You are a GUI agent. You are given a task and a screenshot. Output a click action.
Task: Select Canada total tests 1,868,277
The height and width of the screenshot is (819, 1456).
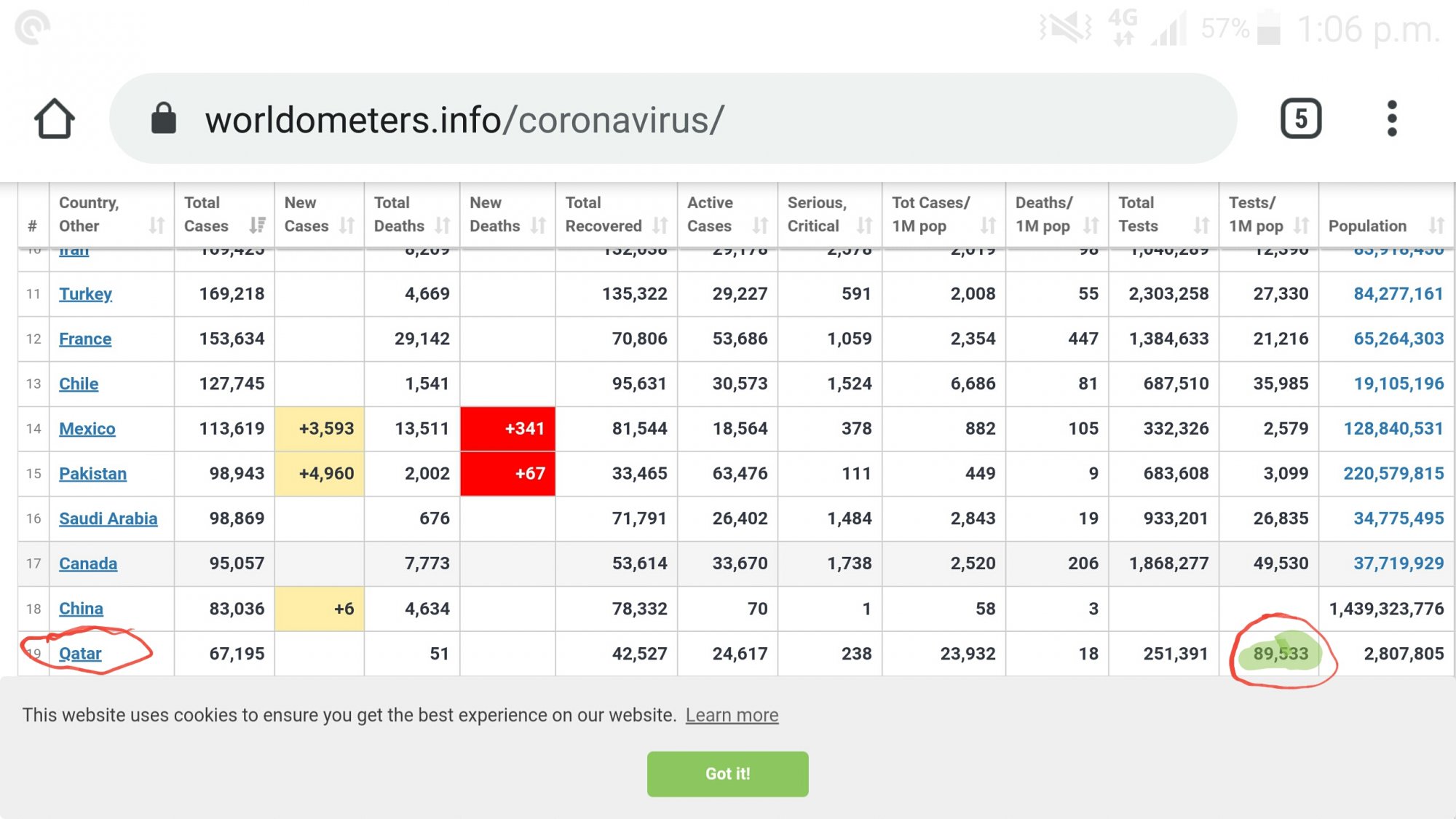click(x=1168, y=563)
